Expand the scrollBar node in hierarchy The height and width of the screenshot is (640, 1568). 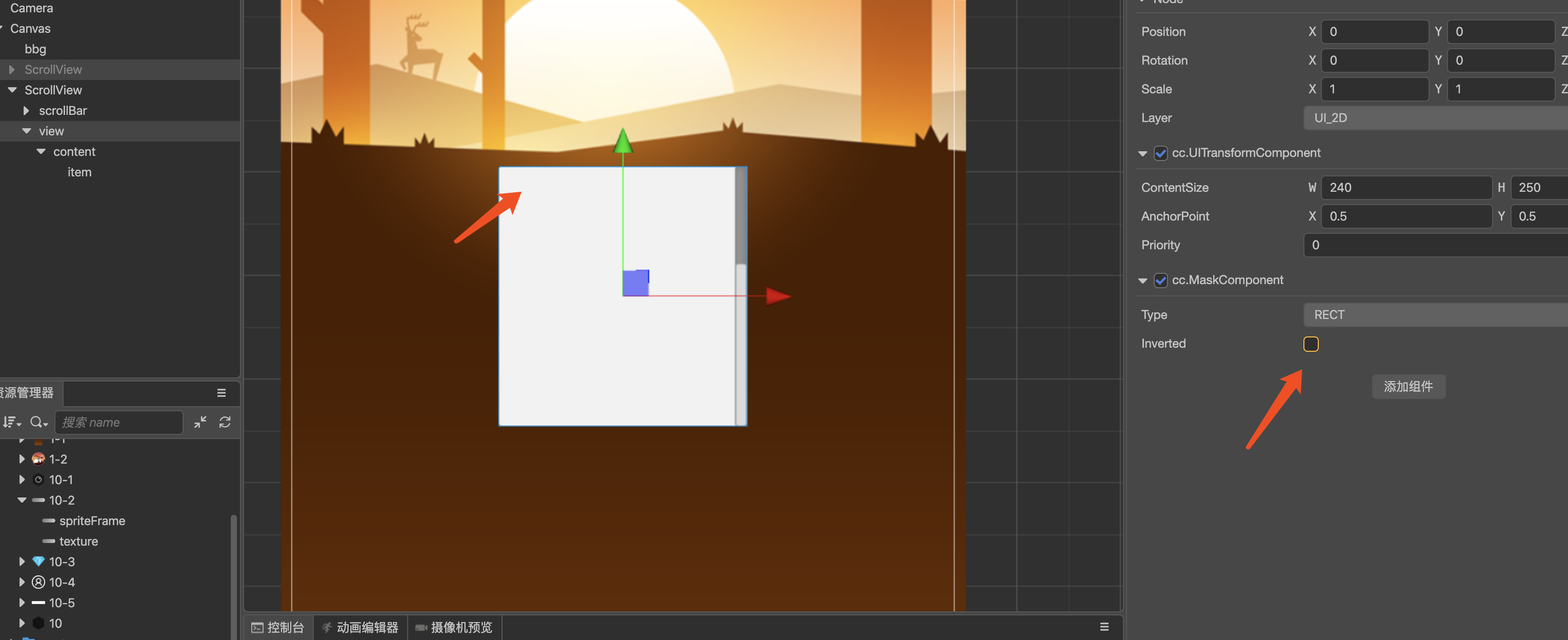click(x=26, y=111)
